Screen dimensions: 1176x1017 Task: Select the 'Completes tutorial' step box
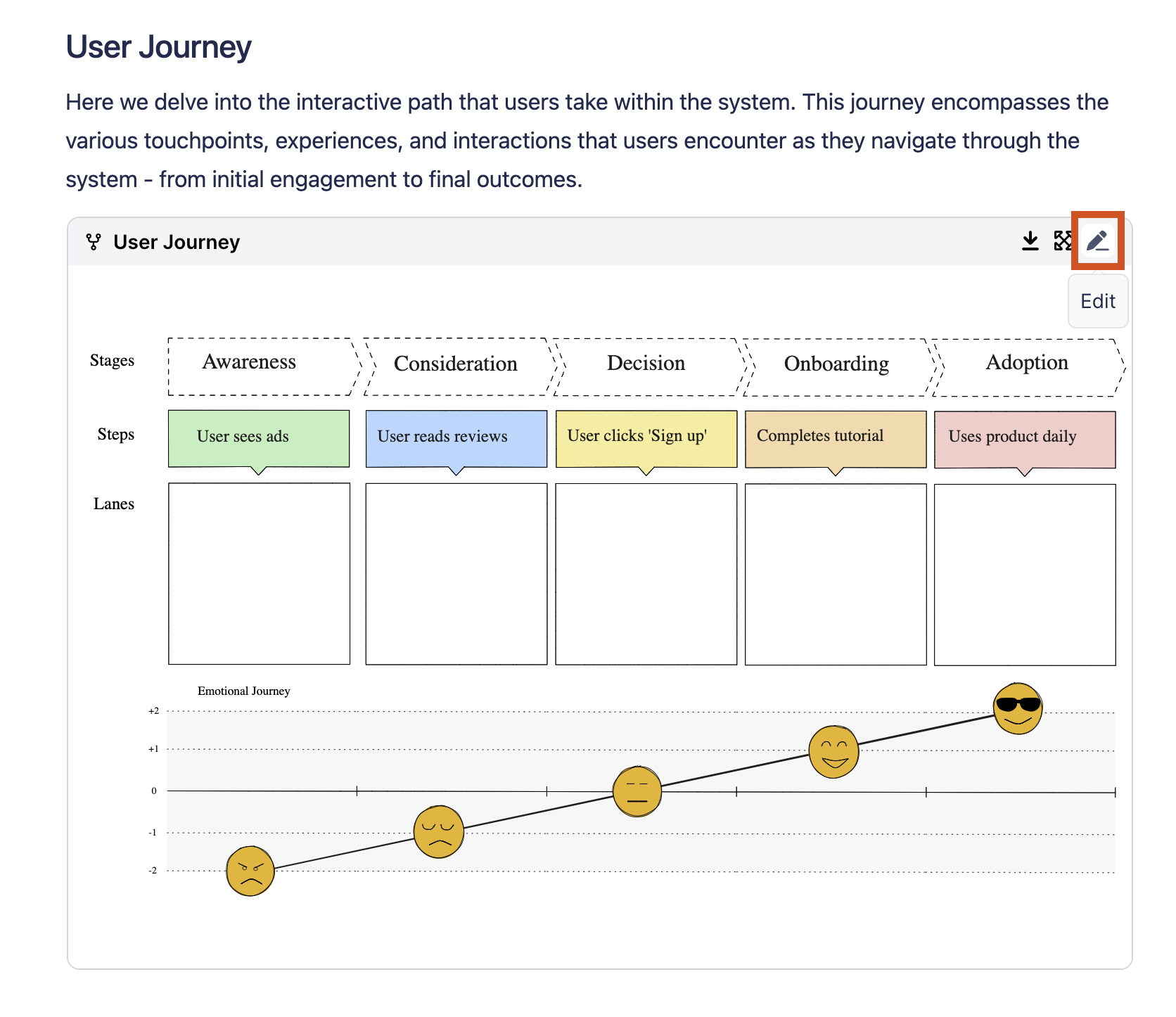click(835, 439)
